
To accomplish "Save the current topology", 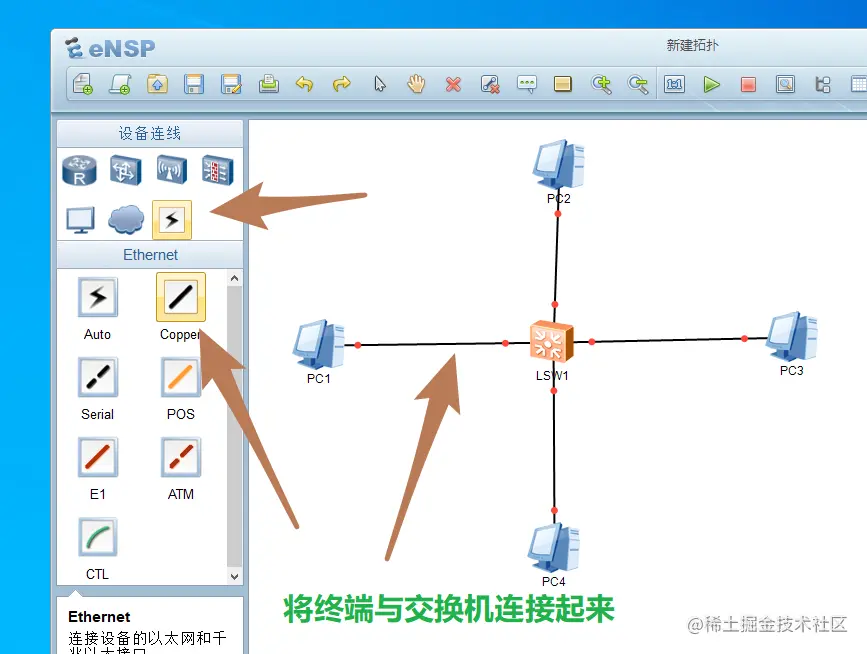I will [x=194, y=84].
